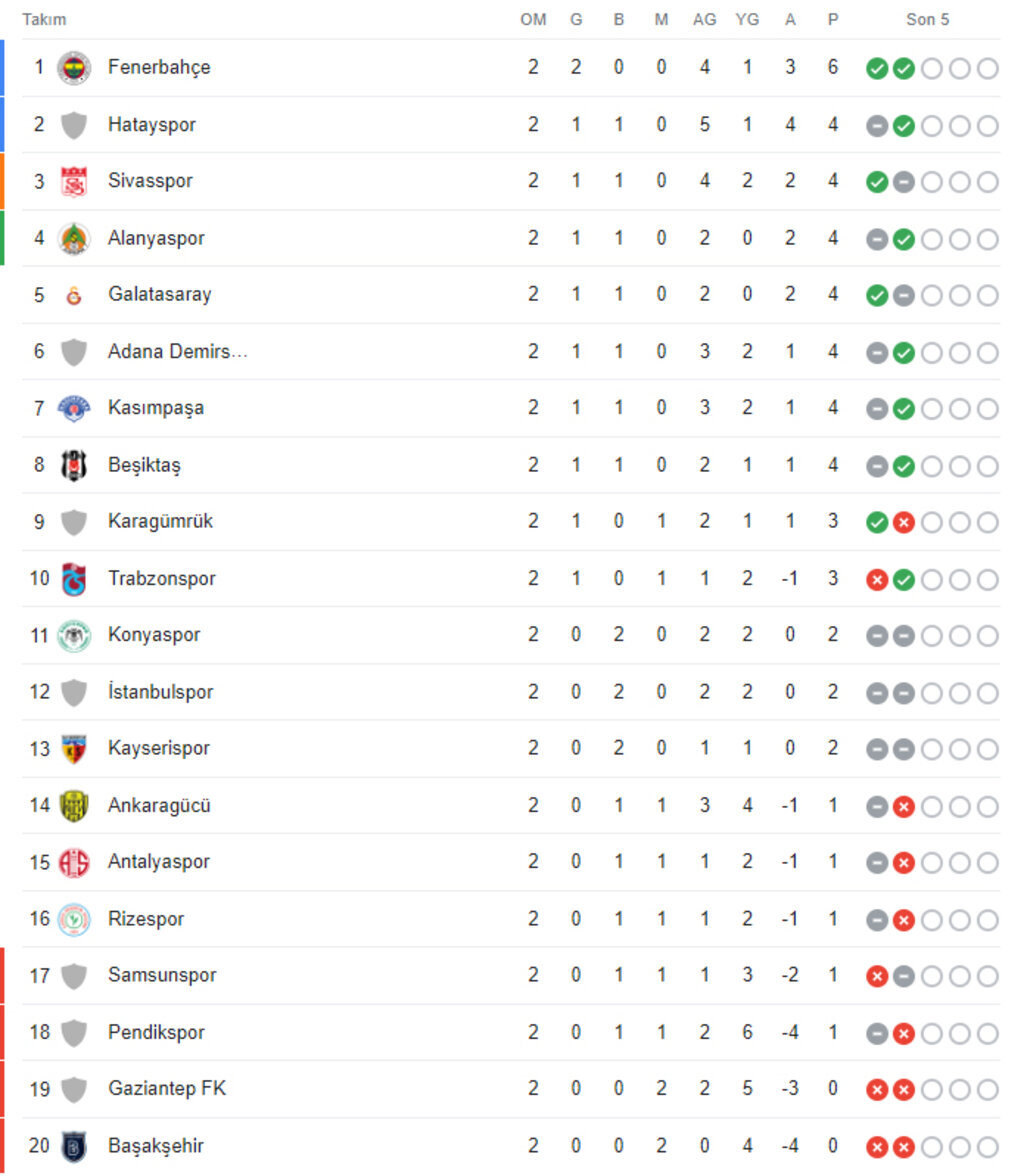Select the Kasımpaşa team name
Image resolution: width=1024 pixels, height=1176 pixels.
click(156, 408)
